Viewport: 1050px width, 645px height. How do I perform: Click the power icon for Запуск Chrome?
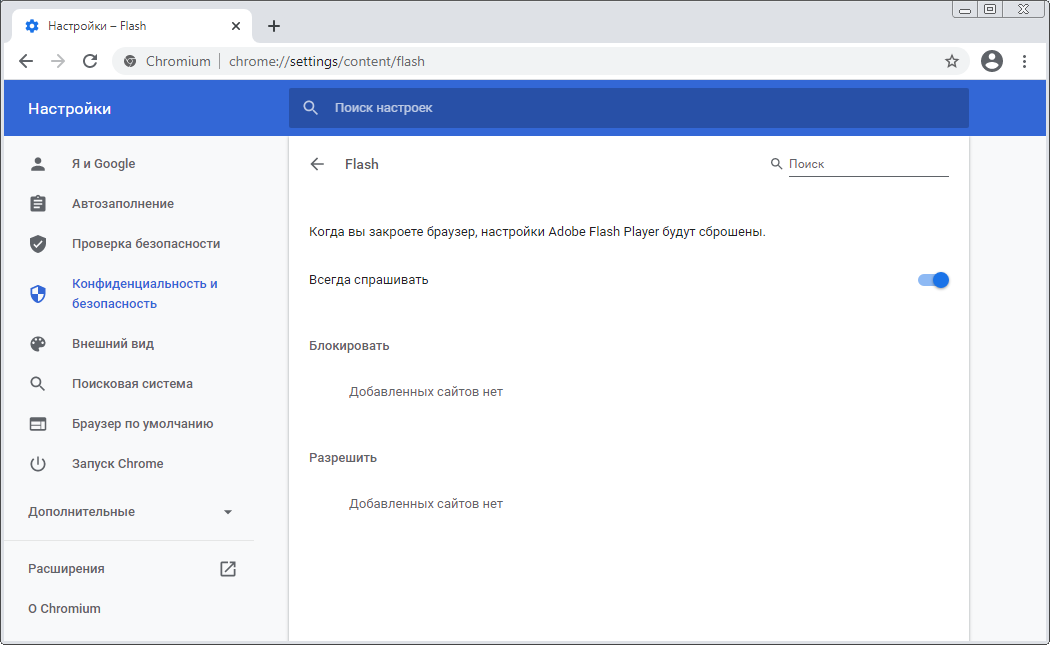[x=38, y=463]
